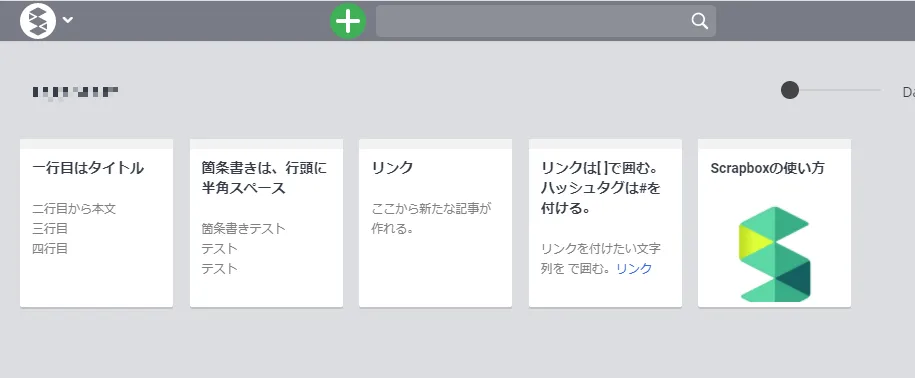The width and height of the screenshot is (915, 378).
Task: Click the search magnifier icon
Action: (699, 21)
